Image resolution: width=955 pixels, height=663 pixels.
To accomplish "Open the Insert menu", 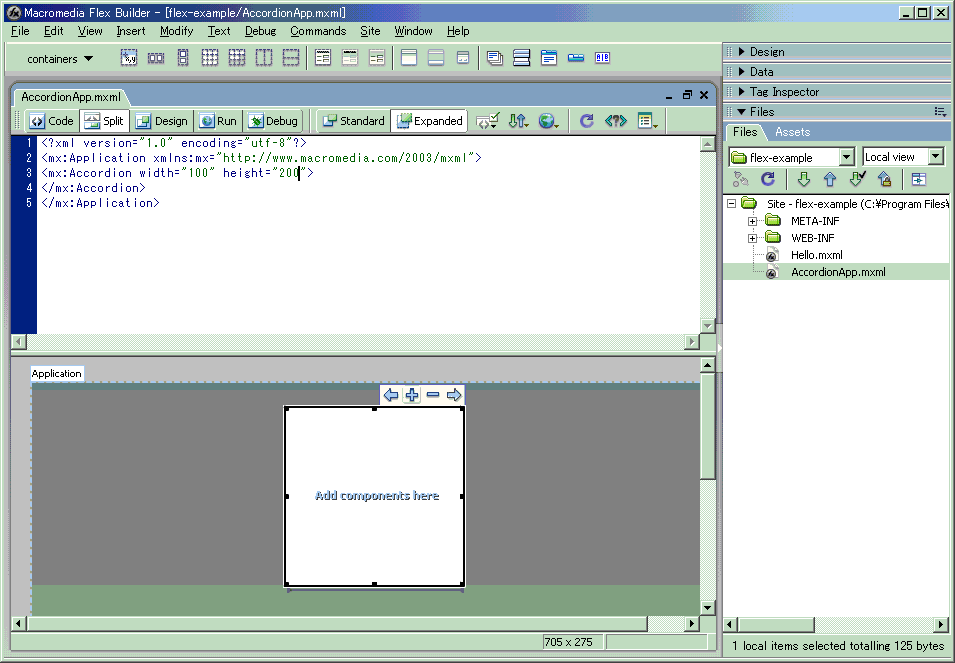I will [x=131, y=31].
